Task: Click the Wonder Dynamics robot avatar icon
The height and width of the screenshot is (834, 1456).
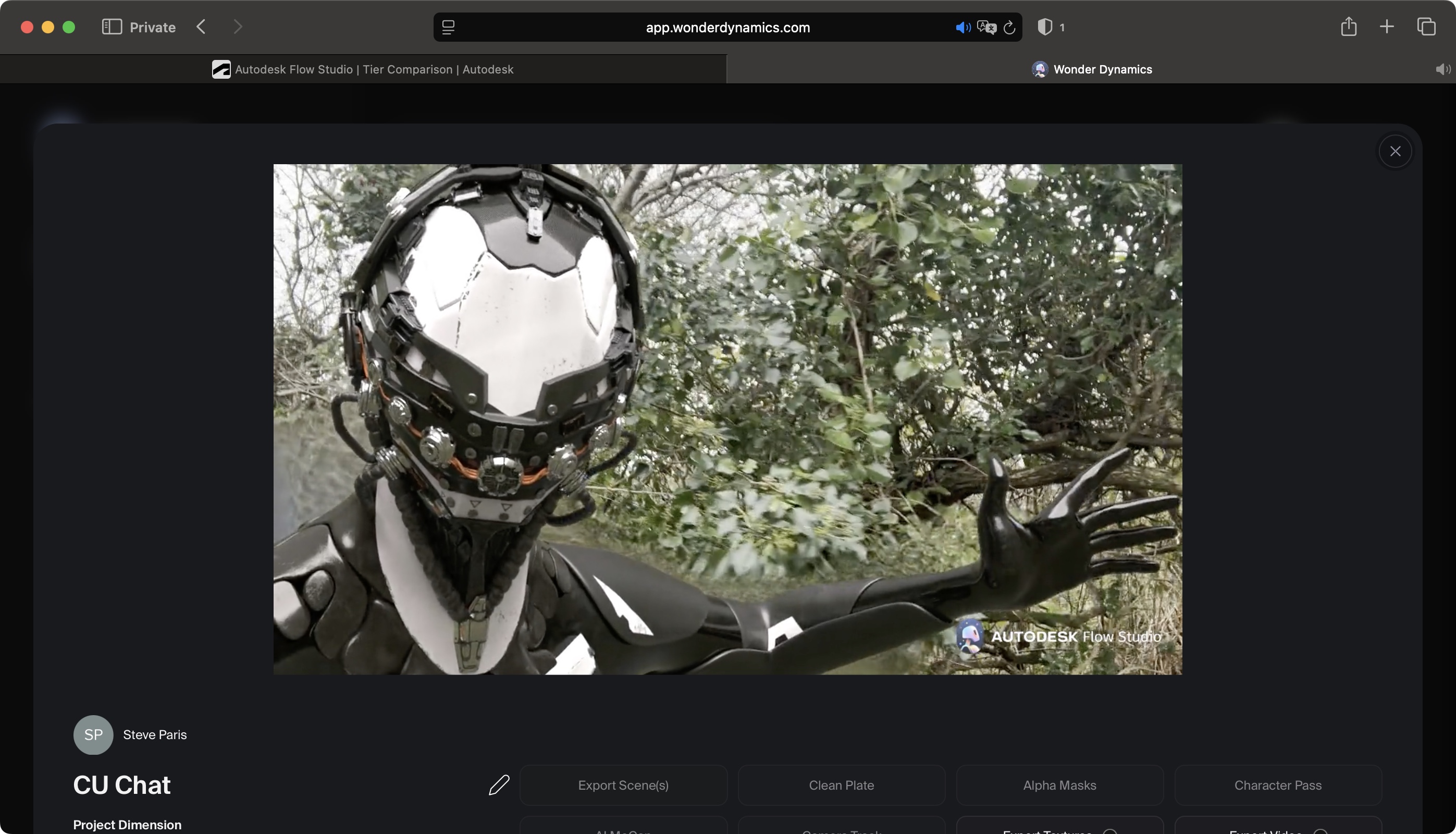Action: pyautogui.click(x=1039, y=69)
